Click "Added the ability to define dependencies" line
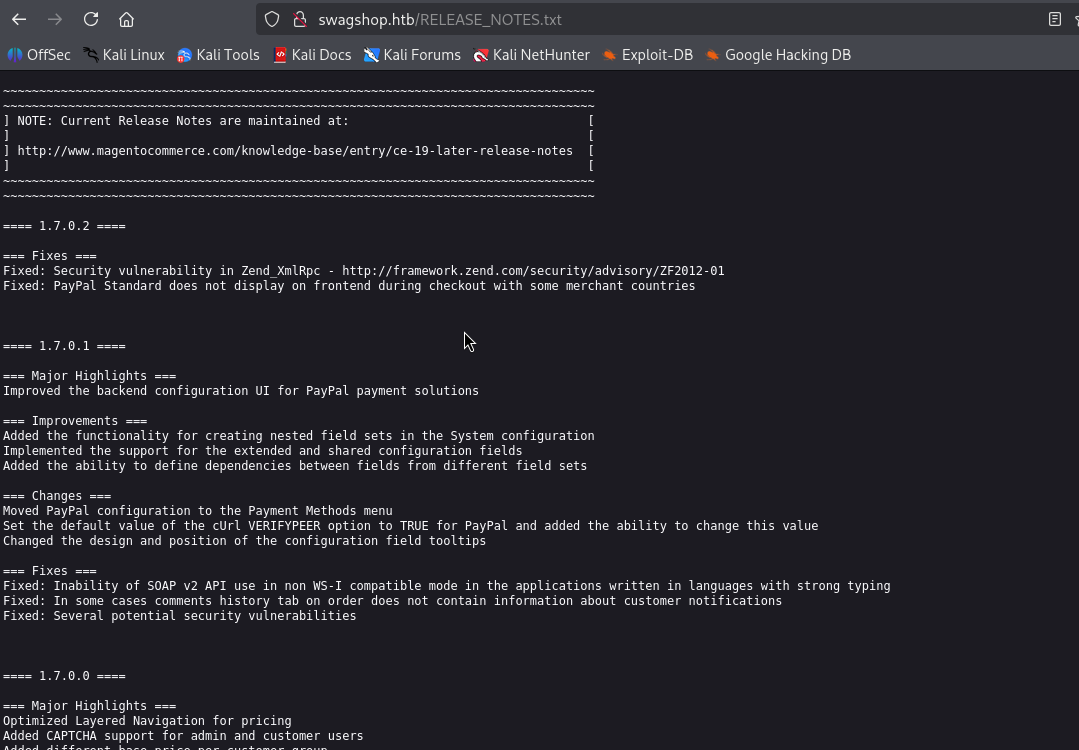The image size is (1079, 750). 295,466
